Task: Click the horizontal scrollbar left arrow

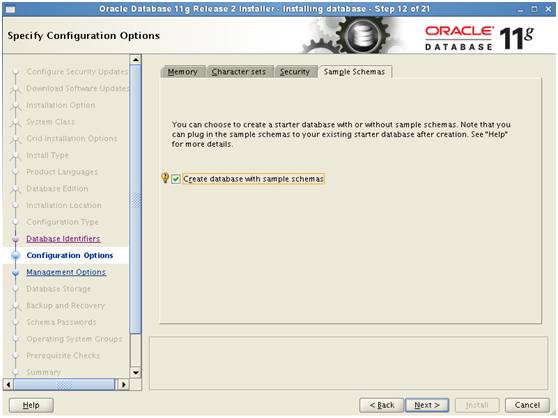Action: pyautogui.click(x=9, y=384)
